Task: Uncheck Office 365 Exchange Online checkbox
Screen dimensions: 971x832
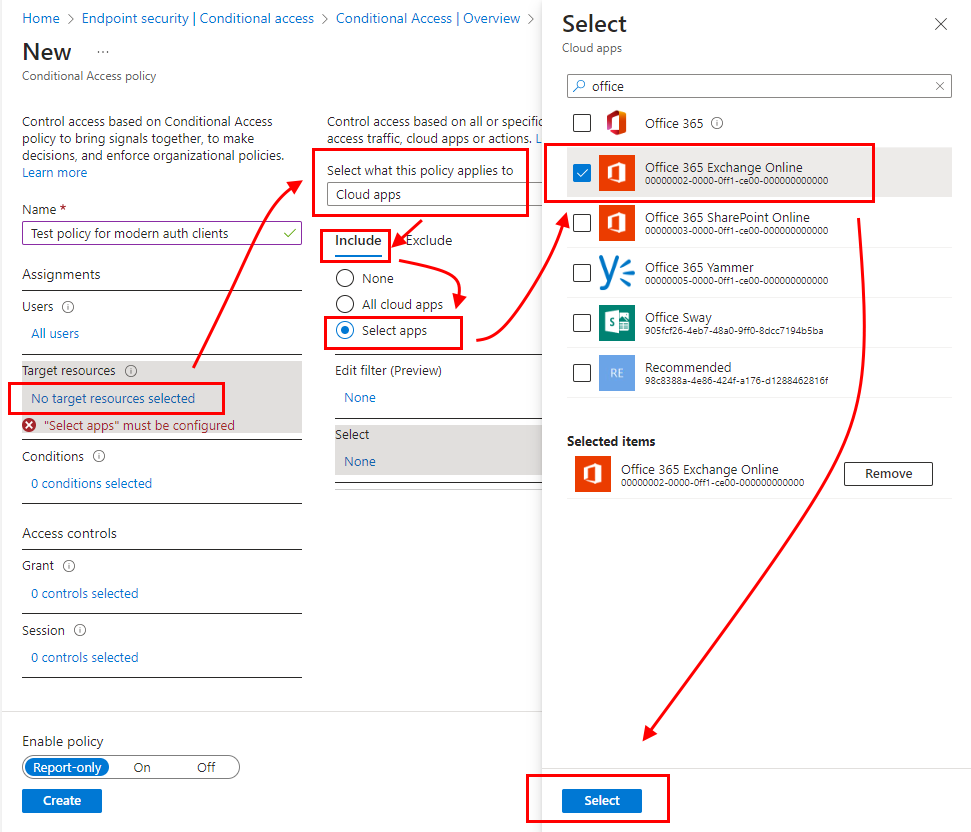Action: [x=582, y=173]
